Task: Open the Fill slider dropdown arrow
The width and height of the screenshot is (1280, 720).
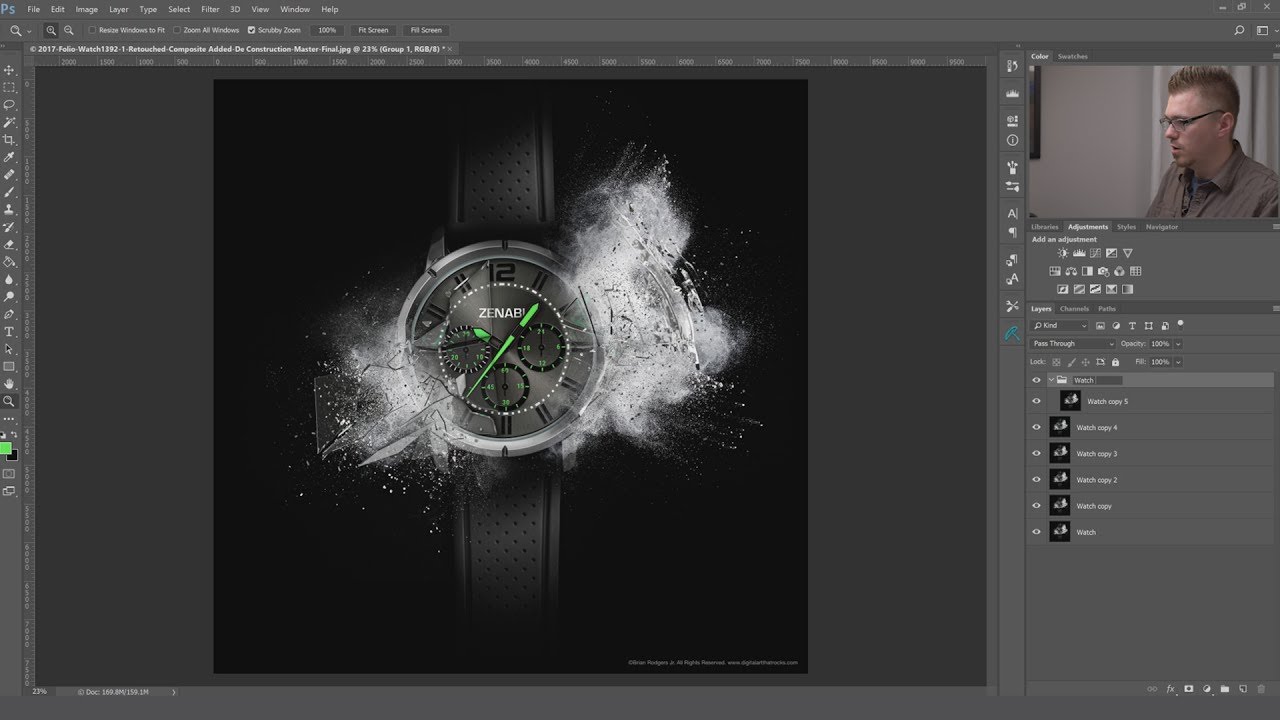Action: point(1178,362)
